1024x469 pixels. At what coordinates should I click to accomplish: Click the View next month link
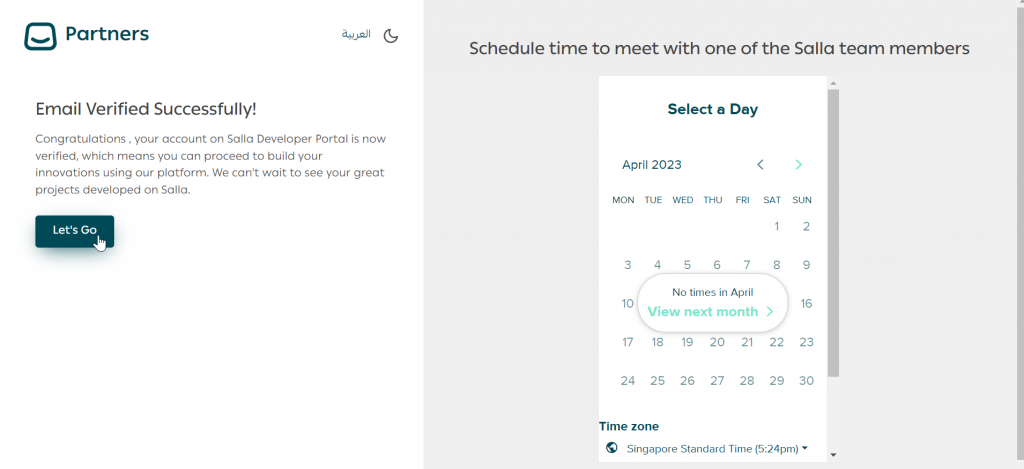(x=703, y=312)
